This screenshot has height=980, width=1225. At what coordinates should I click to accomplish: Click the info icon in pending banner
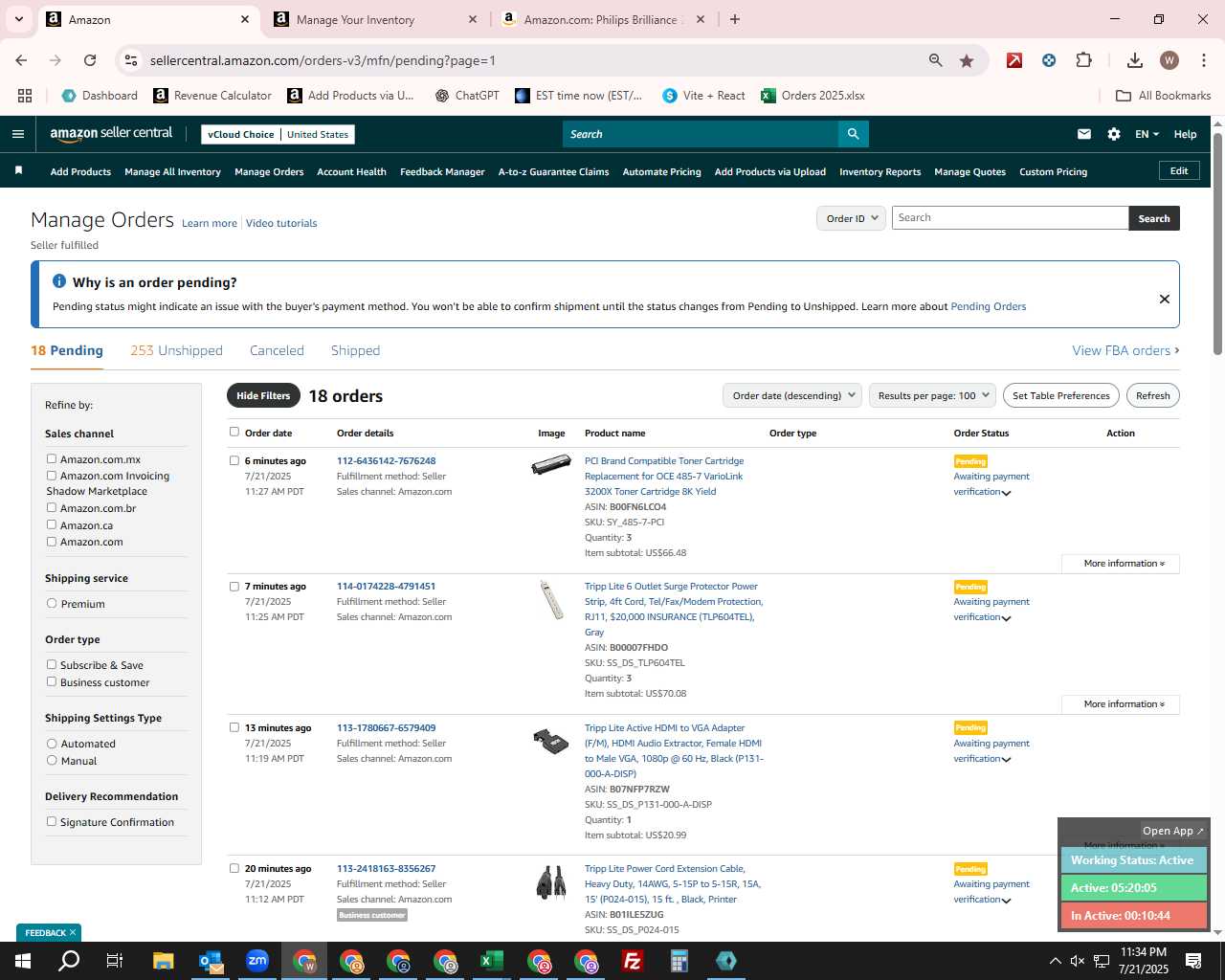pos(58,281)
